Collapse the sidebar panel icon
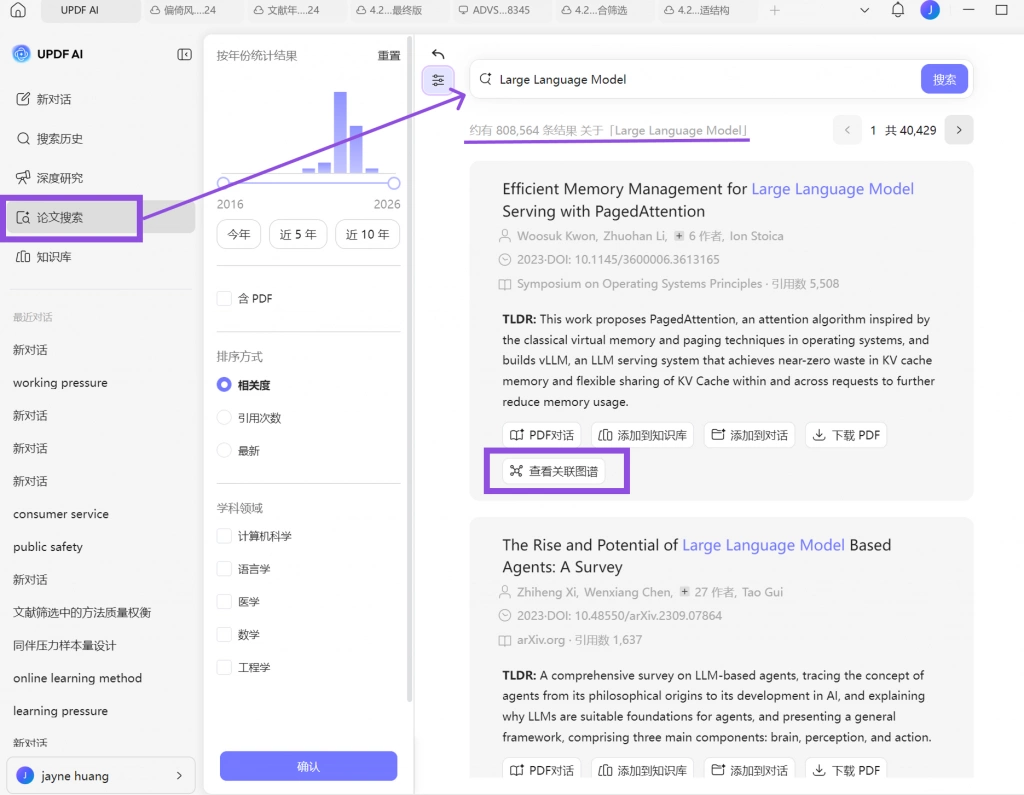Image resolution: width=1024 pixels, height=795 pixels. click(184, 54)
